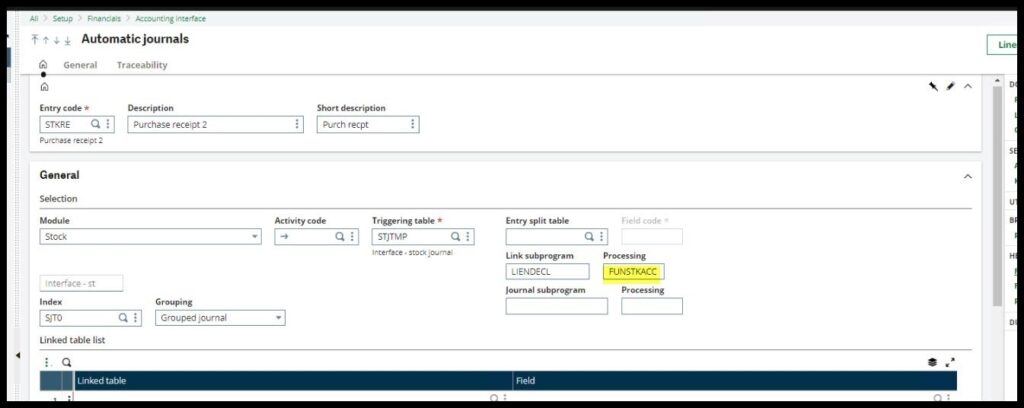Open the Grouping dropdown showing Grouped journal
The height and width of the screenshot is (408, 1024).
point(220,318)
